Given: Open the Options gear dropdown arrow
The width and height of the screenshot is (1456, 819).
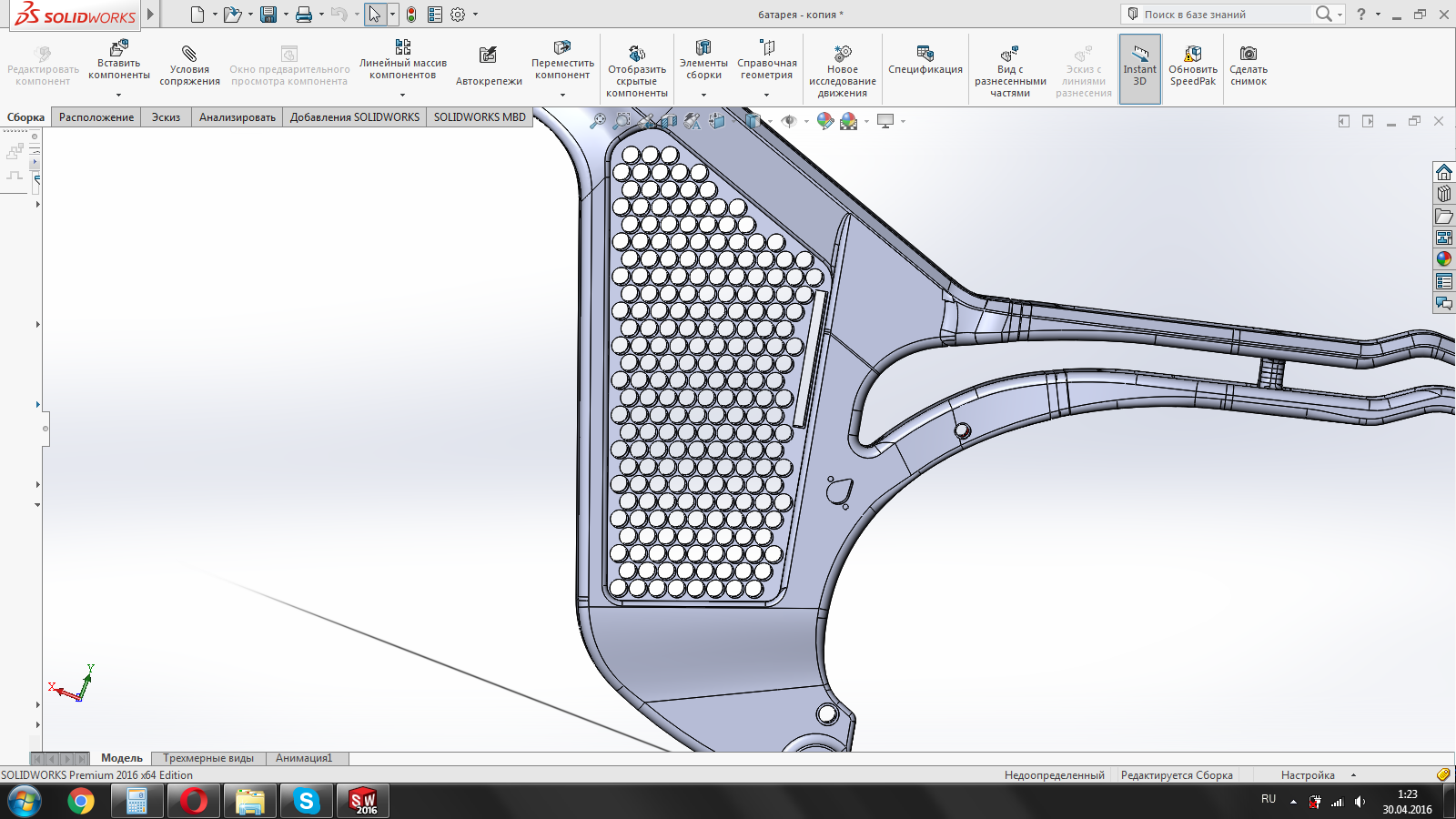Looking at the screenshot, I should tap(475, 15).
